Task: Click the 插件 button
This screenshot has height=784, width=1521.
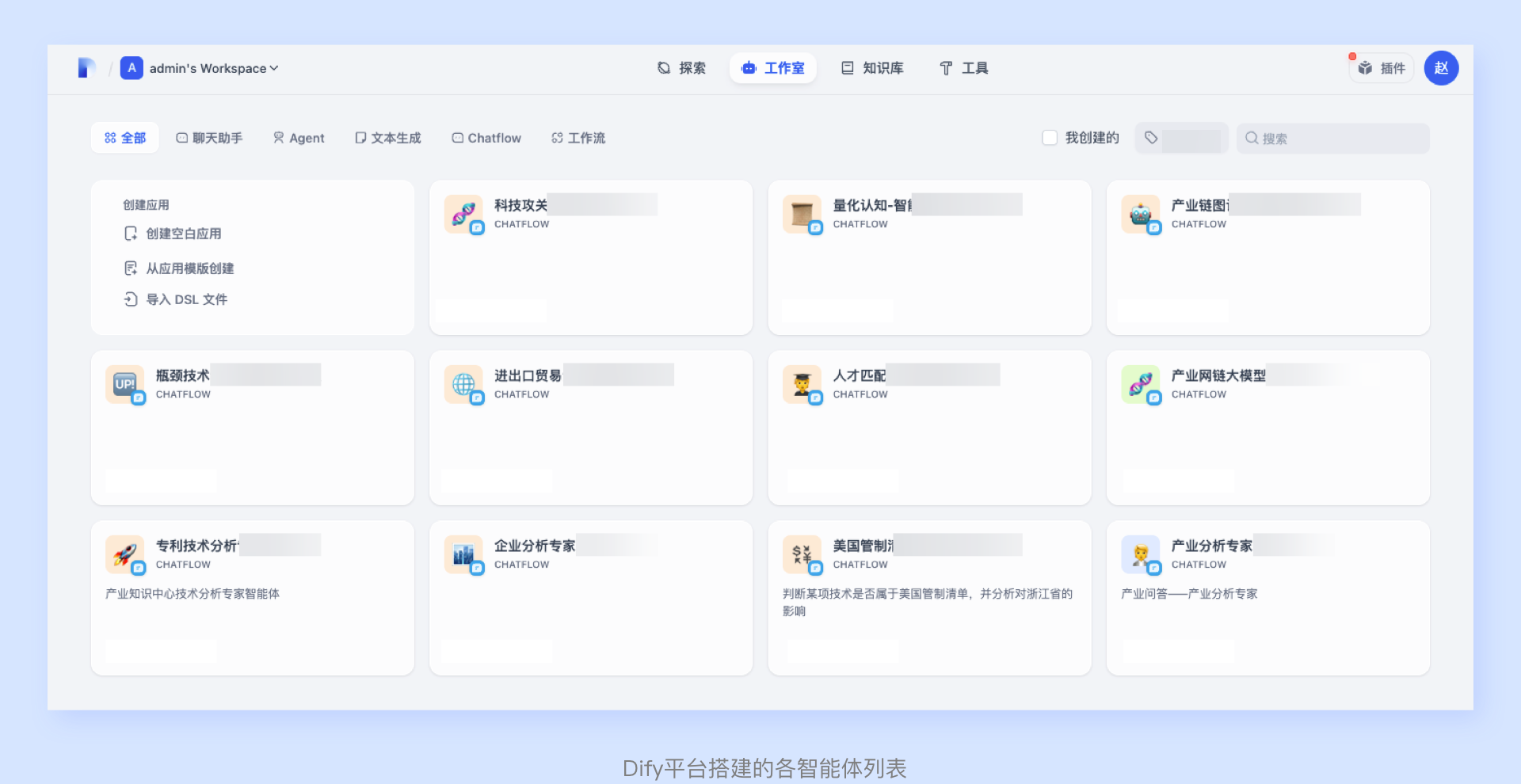Action: [x=1382, y=68]
